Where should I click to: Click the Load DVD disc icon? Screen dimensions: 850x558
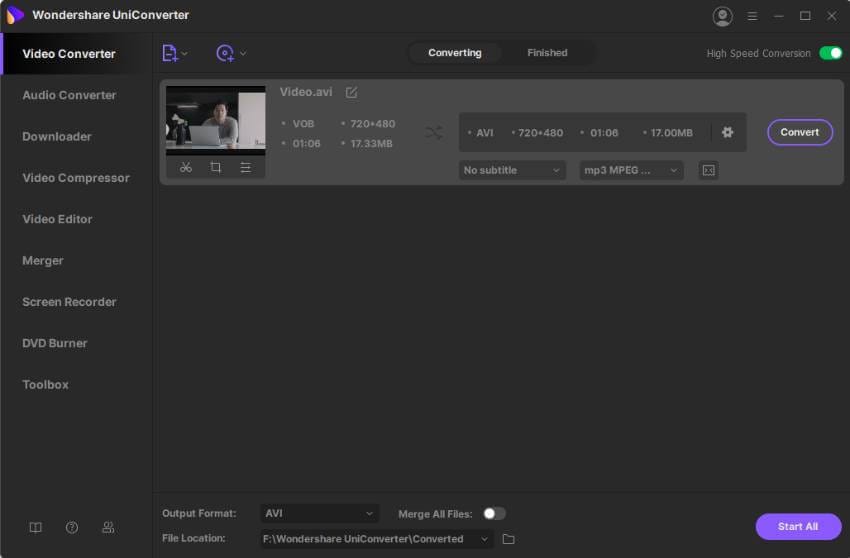225,53
